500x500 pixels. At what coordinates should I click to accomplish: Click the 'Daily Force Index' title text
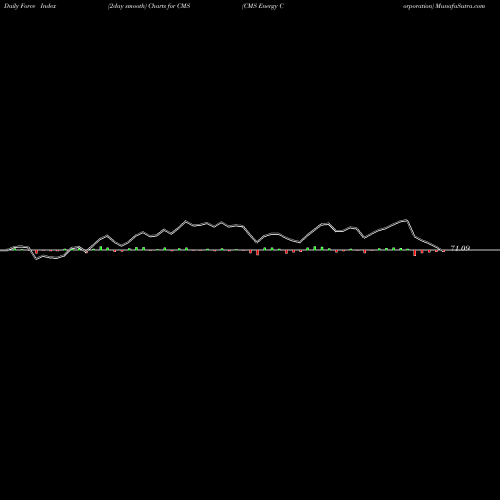coord(30,6)
